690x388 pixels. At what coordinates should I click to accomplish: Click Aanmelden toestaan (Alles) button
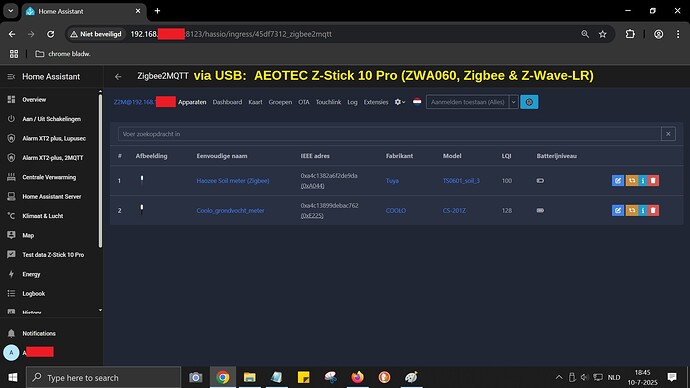tap(467, 102)
